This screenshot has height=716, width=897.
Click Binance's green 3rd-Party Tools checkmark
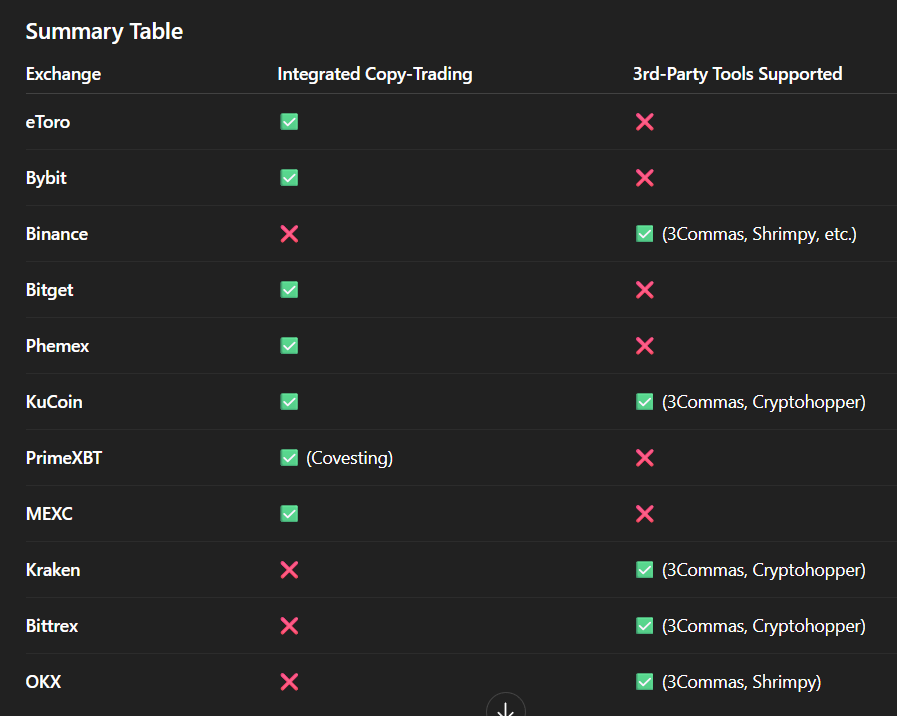pos(645,234)
